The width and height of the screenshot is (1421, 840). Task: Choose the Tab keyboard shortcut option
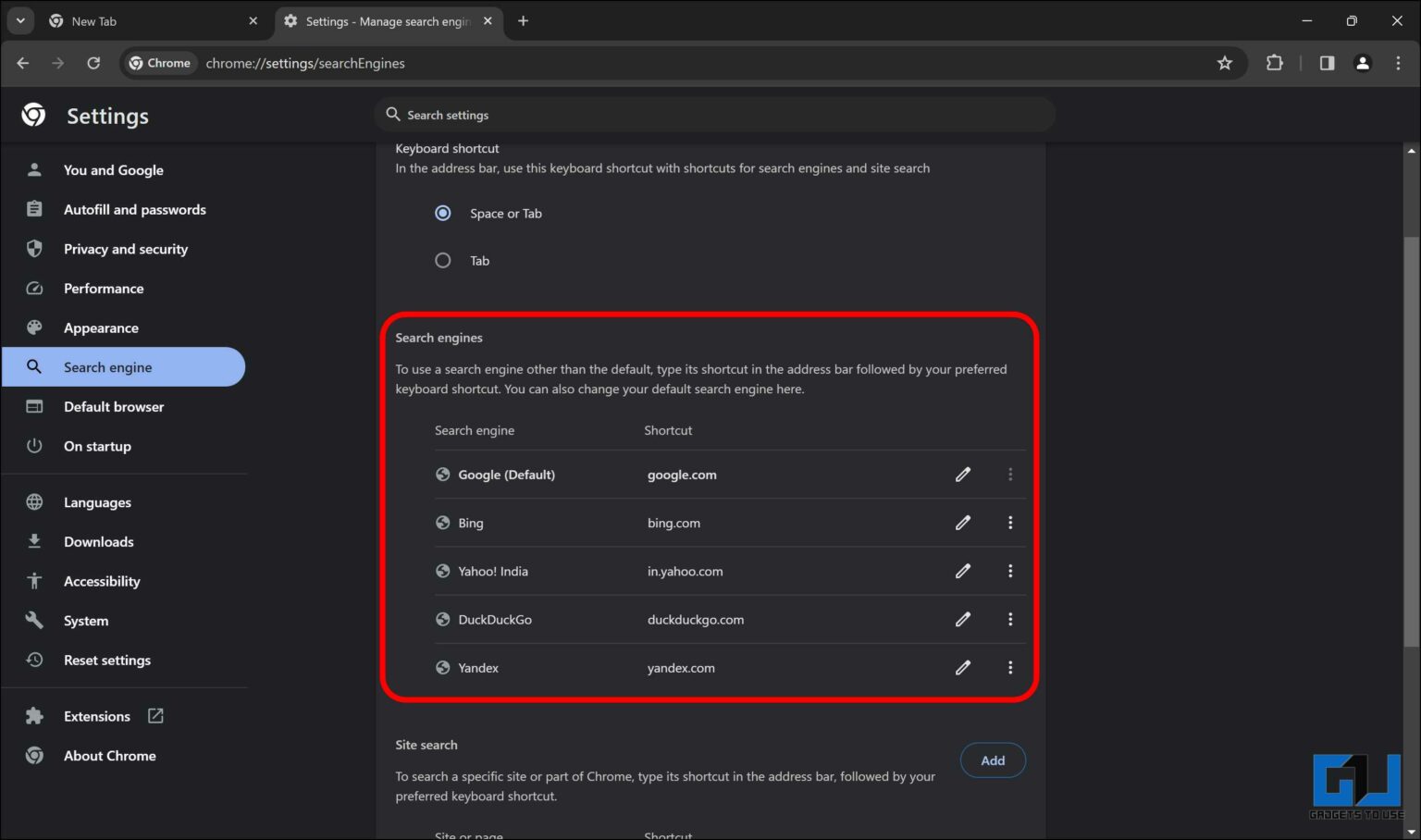click(x=442, y=260)
